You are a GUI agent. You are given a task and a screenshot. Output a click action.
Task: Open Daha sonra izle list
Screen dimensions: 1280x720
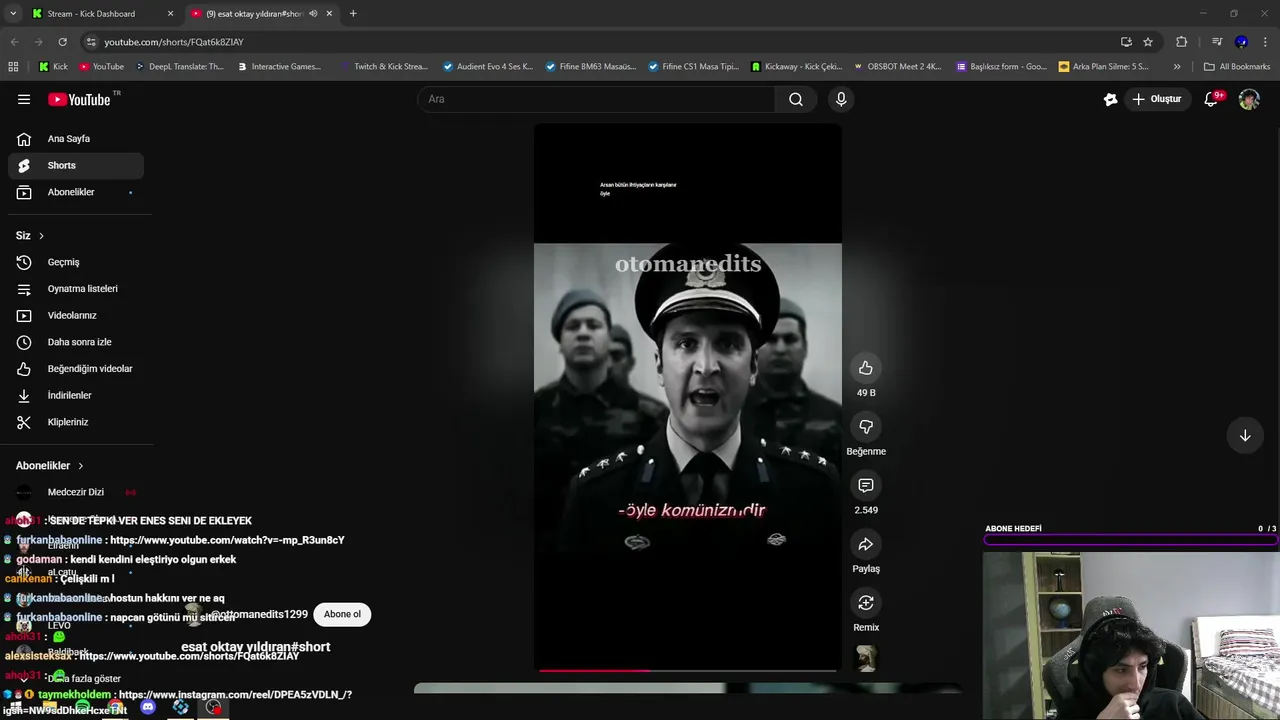76,342
